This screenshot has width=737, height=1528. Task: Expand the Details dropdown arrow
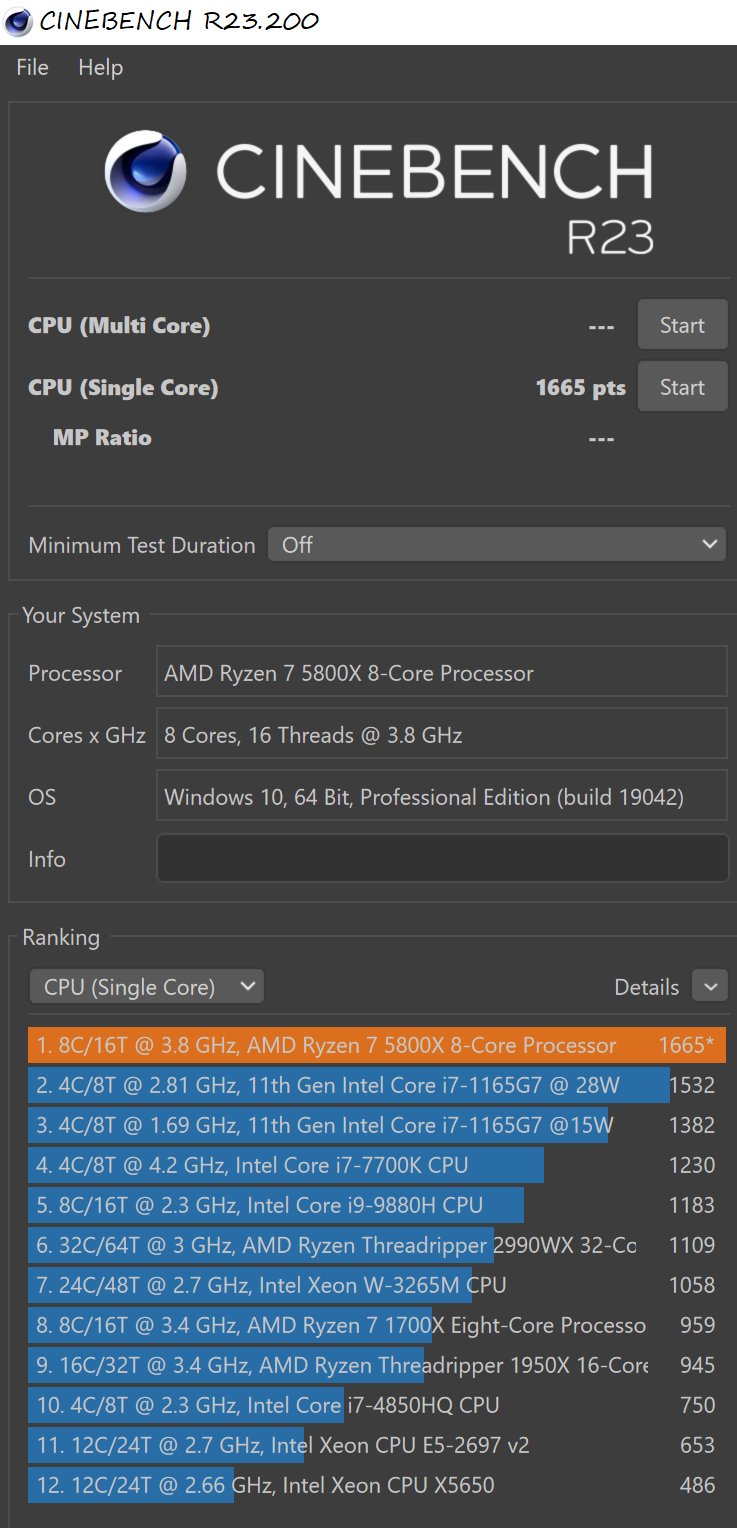tap(710, 987)
